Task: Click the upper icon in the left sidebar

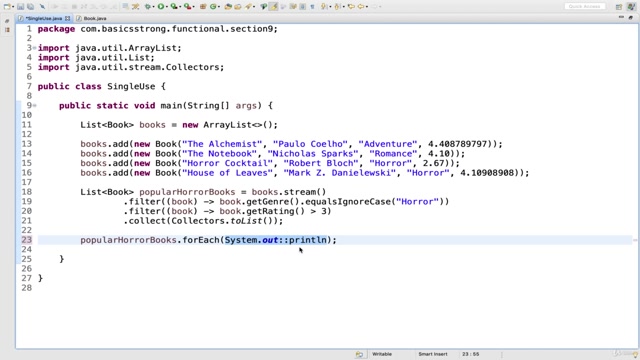Action: coord(7,21)
